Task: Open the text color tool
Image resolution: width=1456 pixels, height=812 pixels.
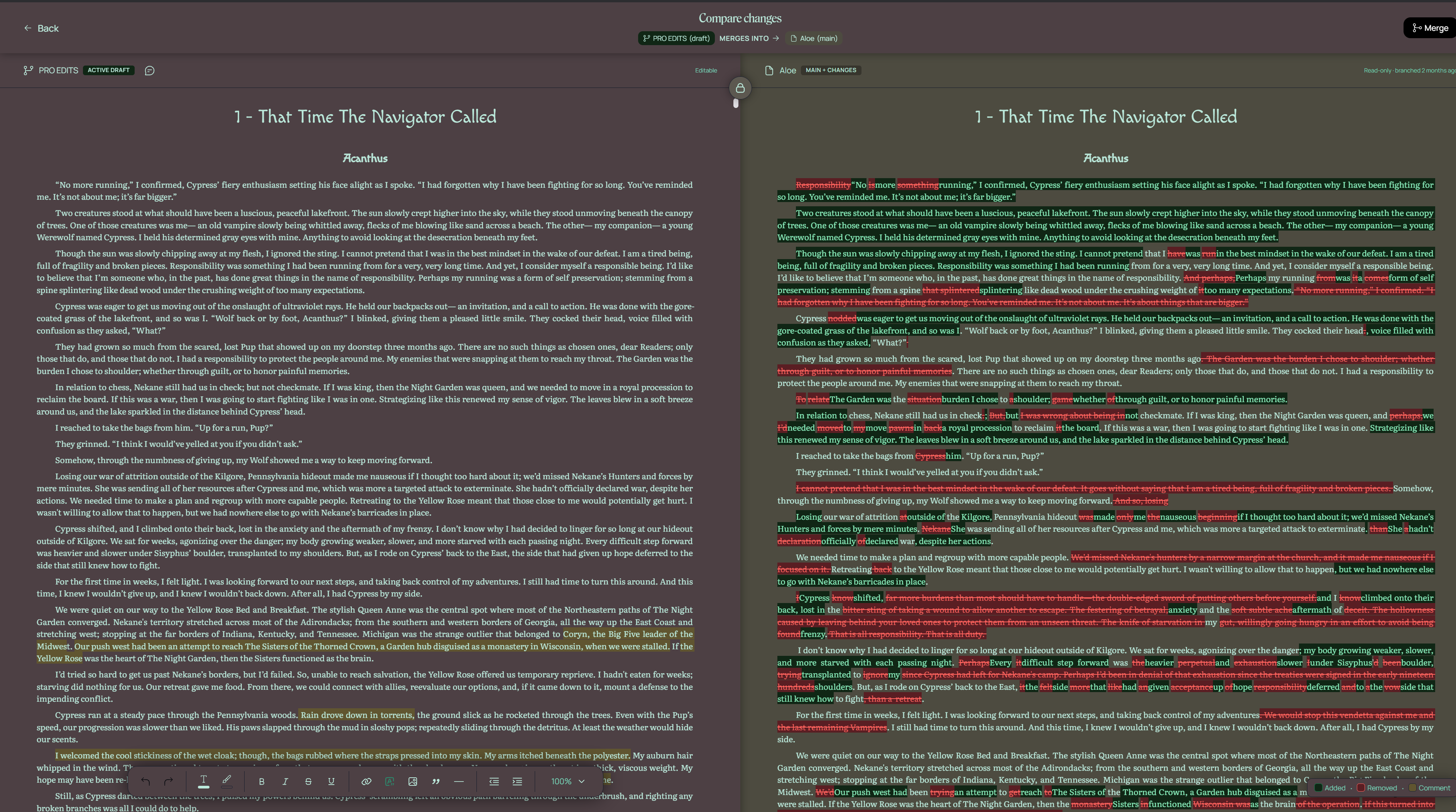Action: pos(203,782)
